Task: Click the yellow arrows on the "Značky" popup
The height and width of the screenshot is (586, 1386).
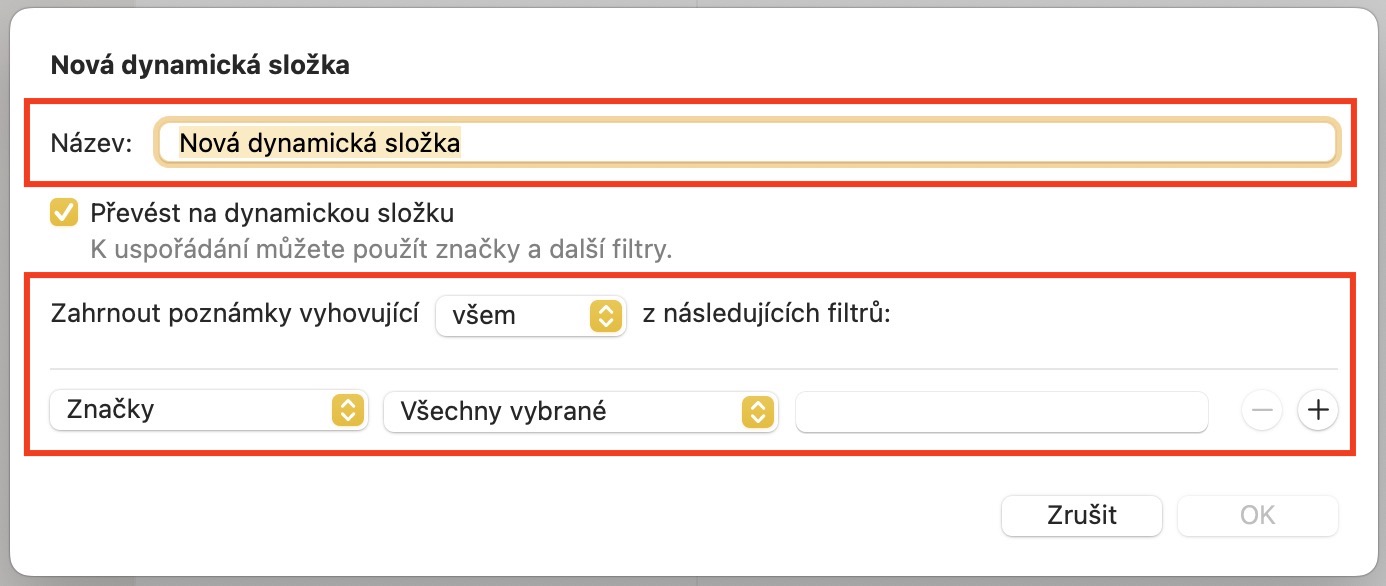Action: (x=346, y=410)
